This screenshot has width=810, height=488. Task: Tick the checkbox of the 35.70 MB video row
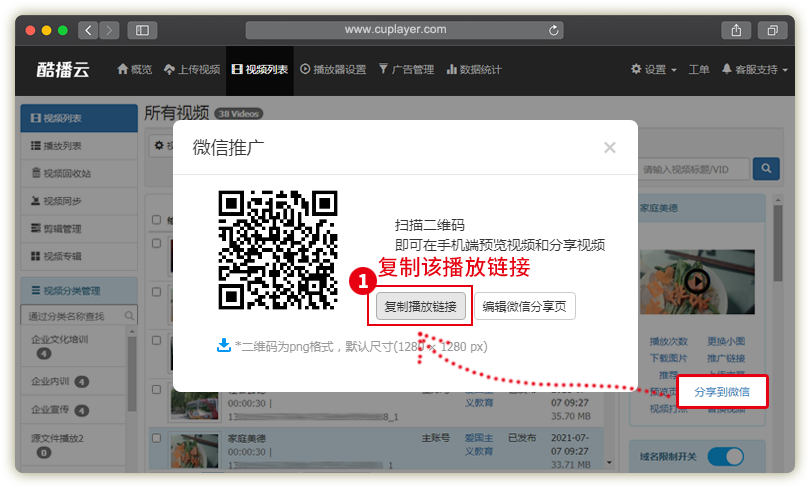[157, 389]
